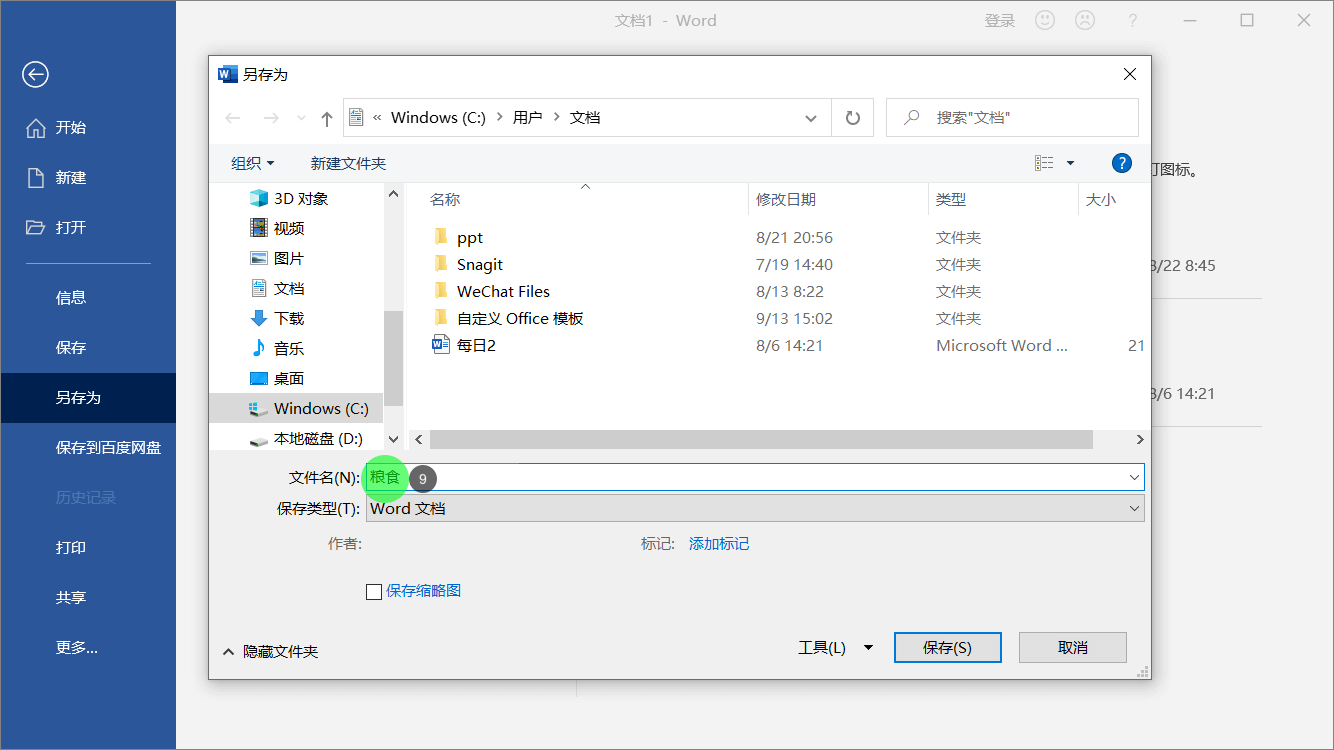The image size is (1334, 750).
Task: Click 登录 in Word title bar
Action: point(999,20)
